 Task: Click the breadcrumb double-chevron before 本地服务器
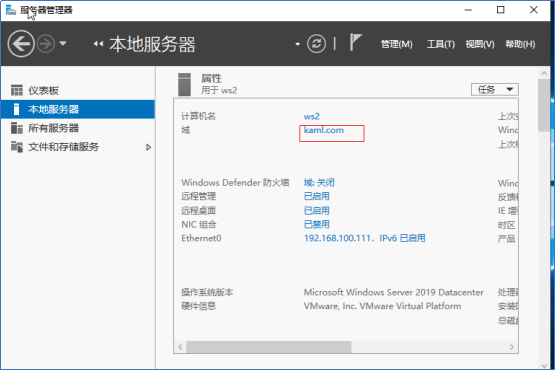click(98, 44)
